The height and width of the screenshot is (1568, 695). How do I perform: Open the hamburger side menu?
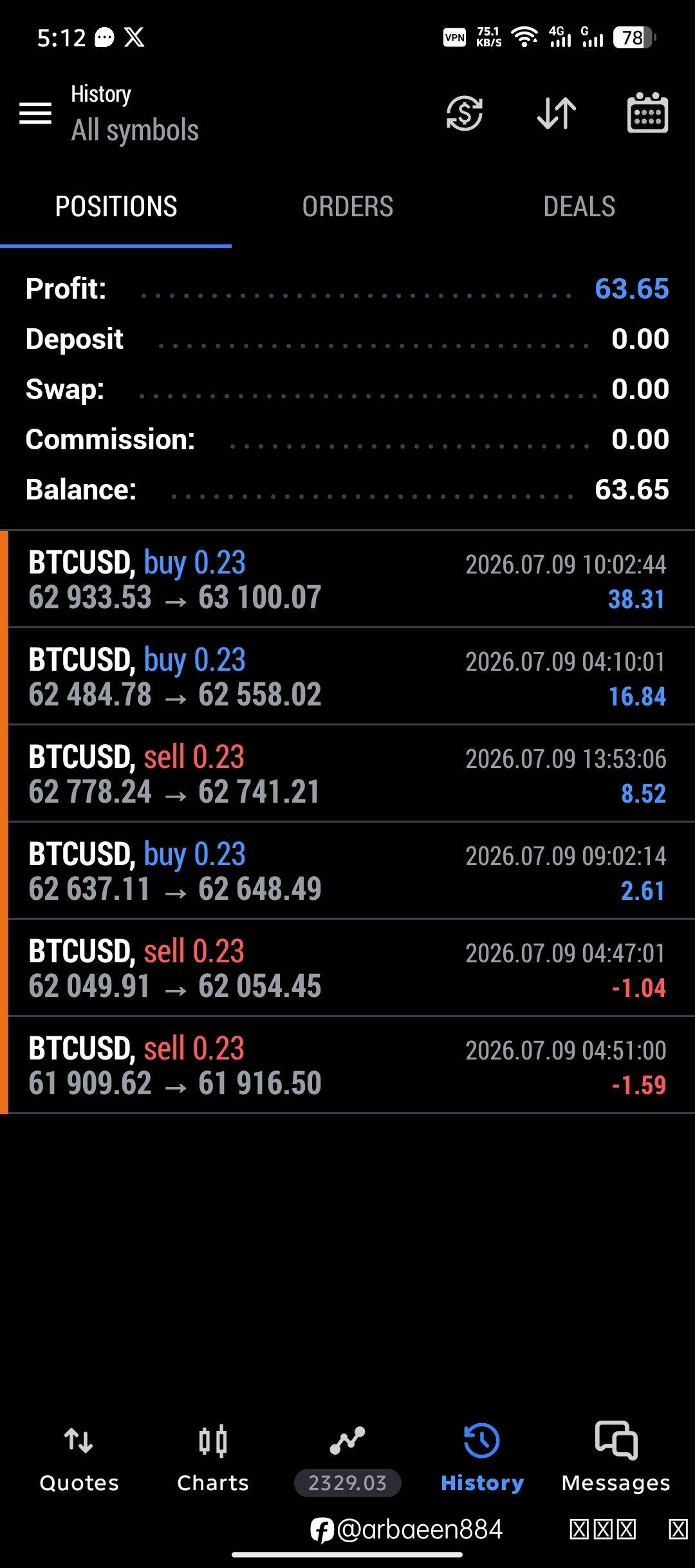[35, 113]
